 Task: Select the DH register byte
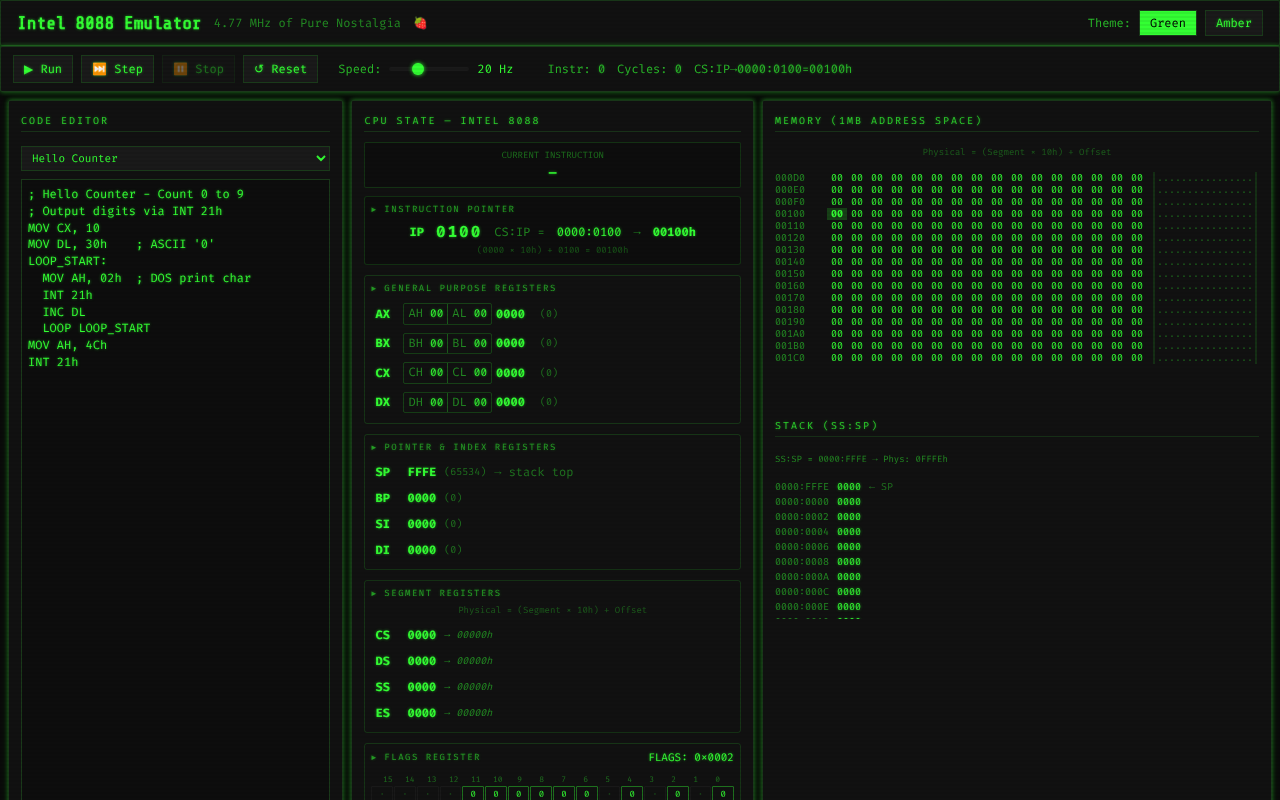[425, 402]
